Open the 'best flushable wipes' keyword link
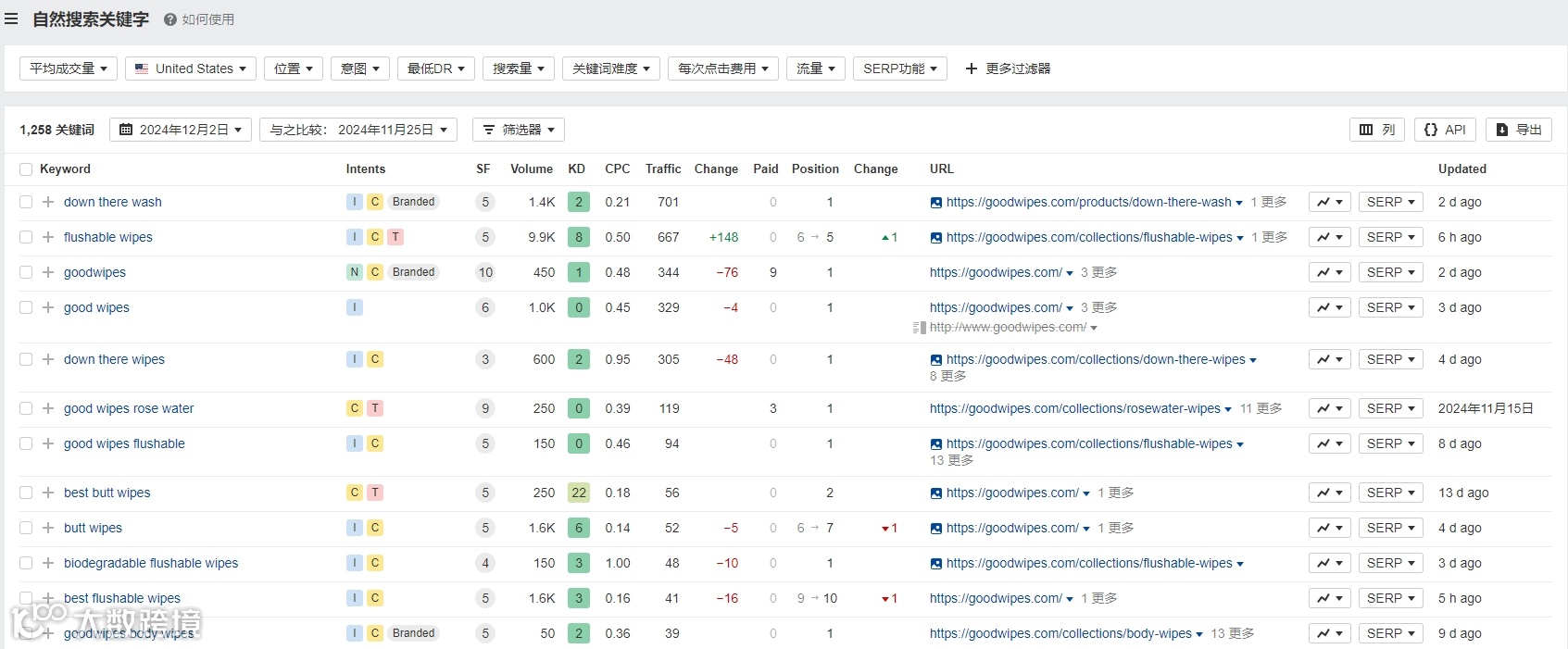Viewport: 1568px width, 649px height. tap(122, 598)
